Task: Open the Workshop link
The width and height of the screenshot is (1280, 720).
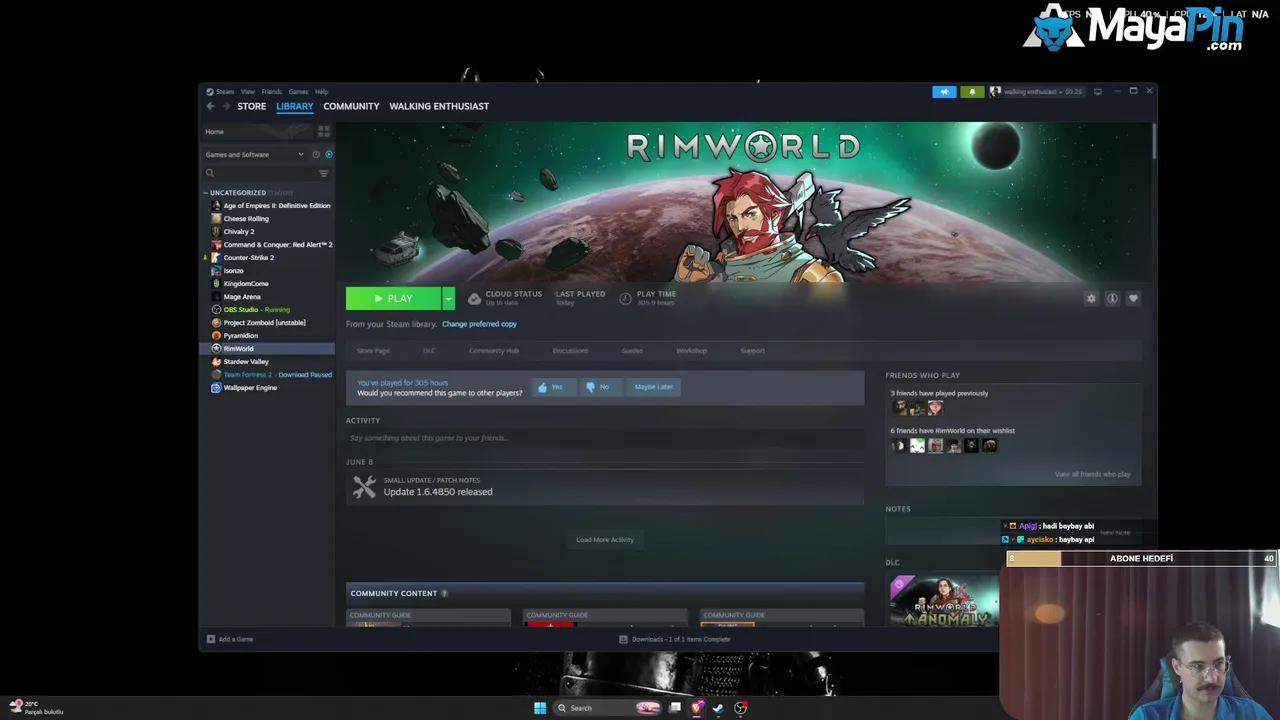Action: click(x=691, y=351)
